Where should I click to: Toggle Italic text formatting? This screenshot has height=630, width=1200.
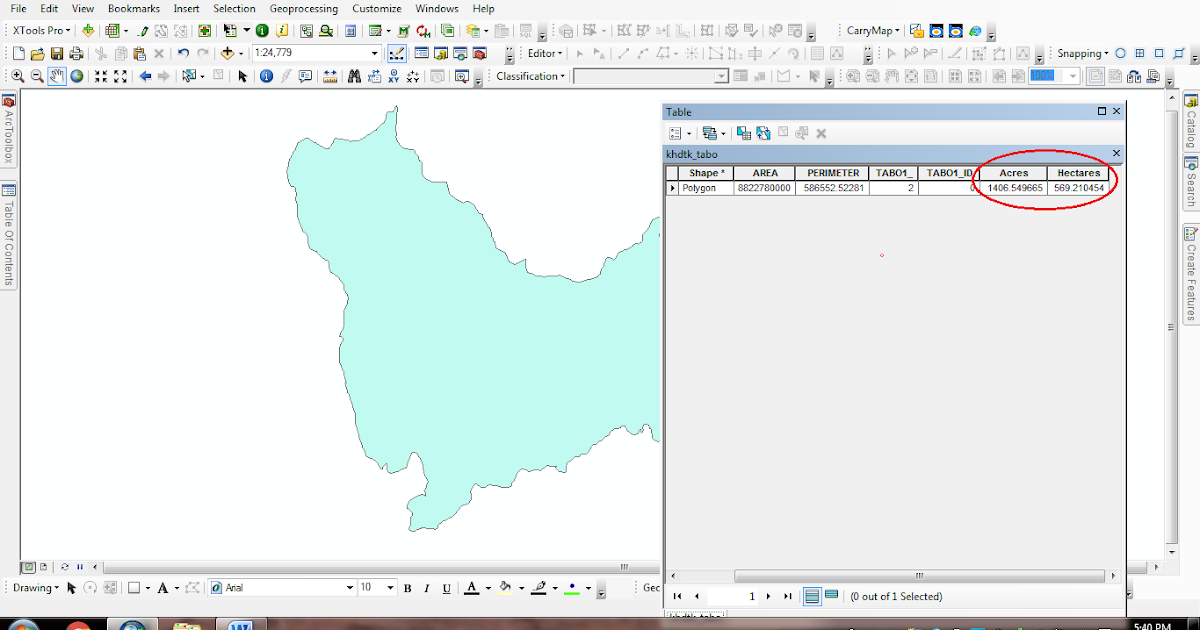pyautogui.click(x=427, y=588)
